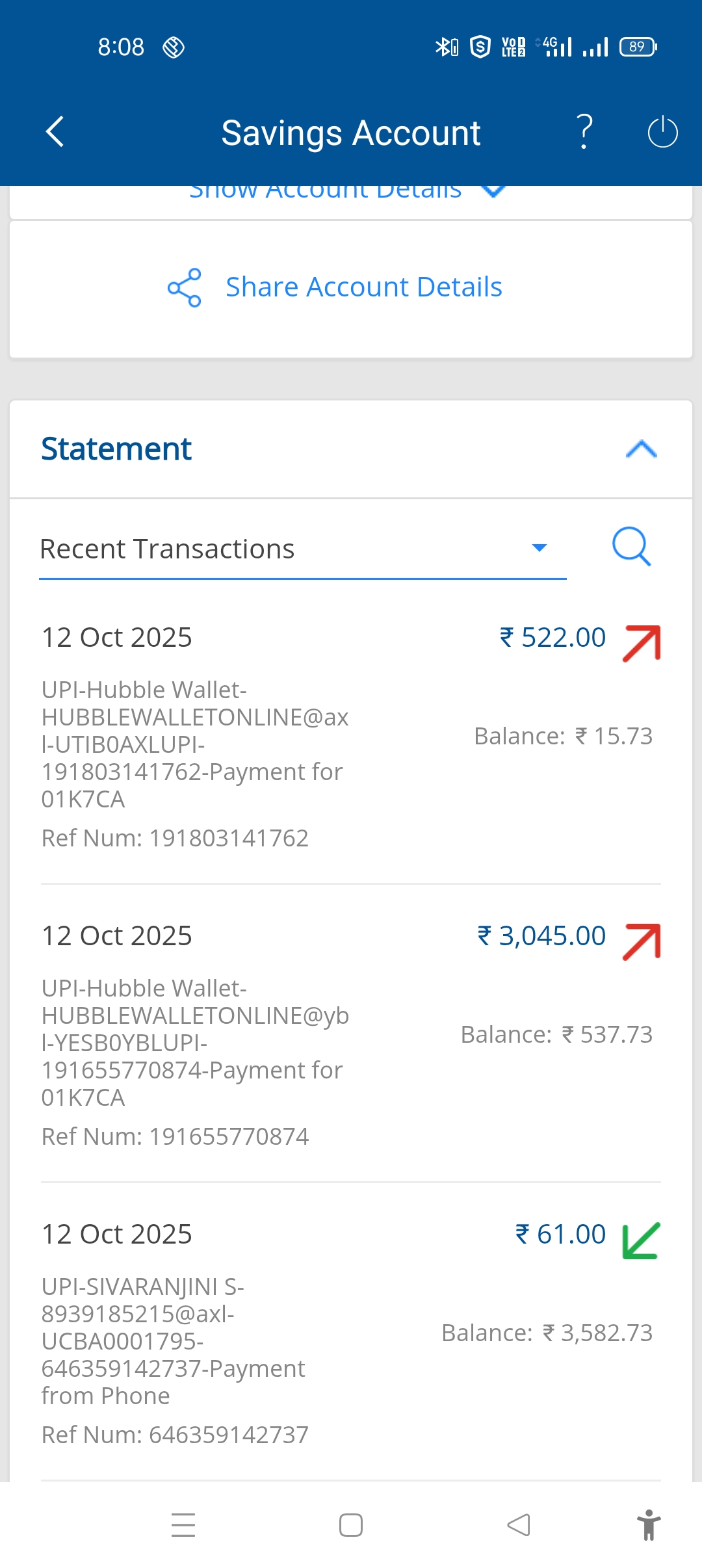Tap the power logout icon
Image resolution: width=702 pixels, height=1568 pixels.
tap(662, 132)
